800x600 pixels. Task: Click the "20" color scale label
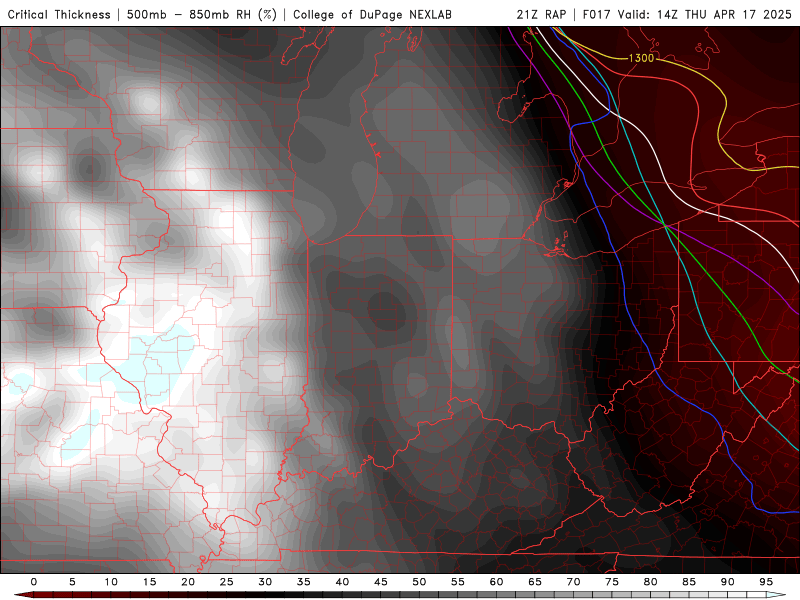click(x=188, y=582)
